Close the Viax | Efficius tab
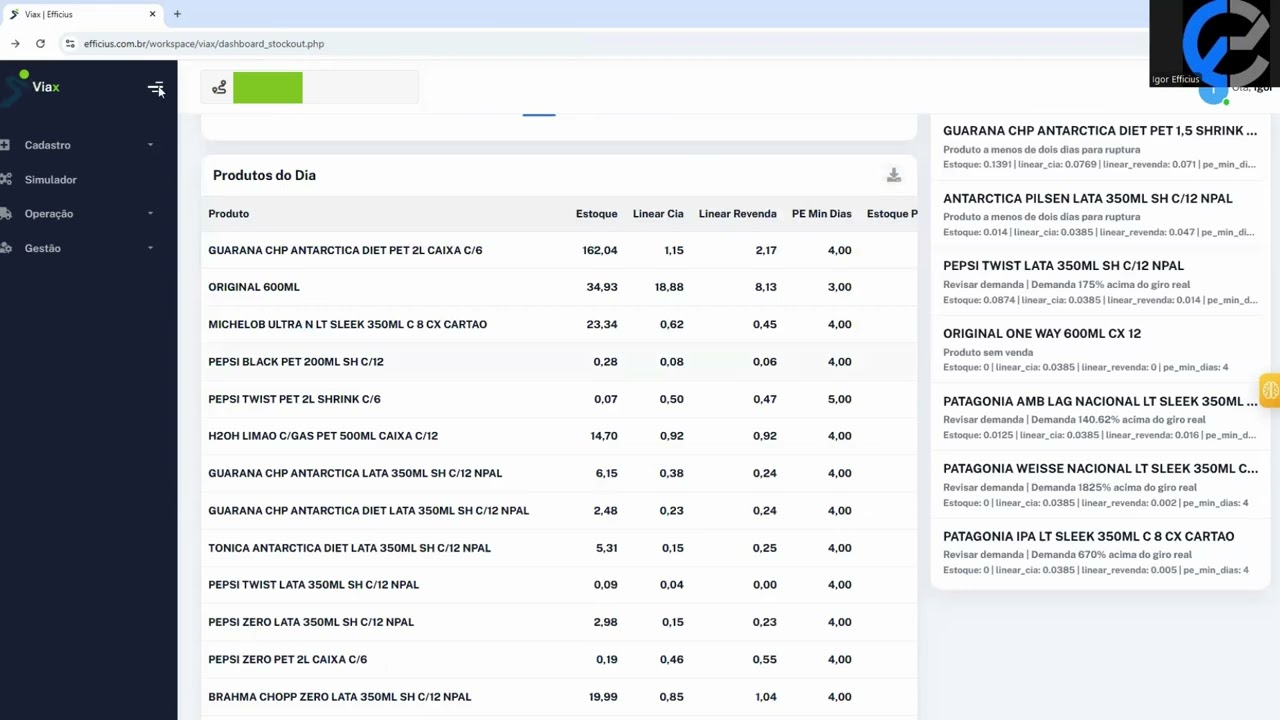Screen dimensions: 1280x720 [x=153, y=14]
